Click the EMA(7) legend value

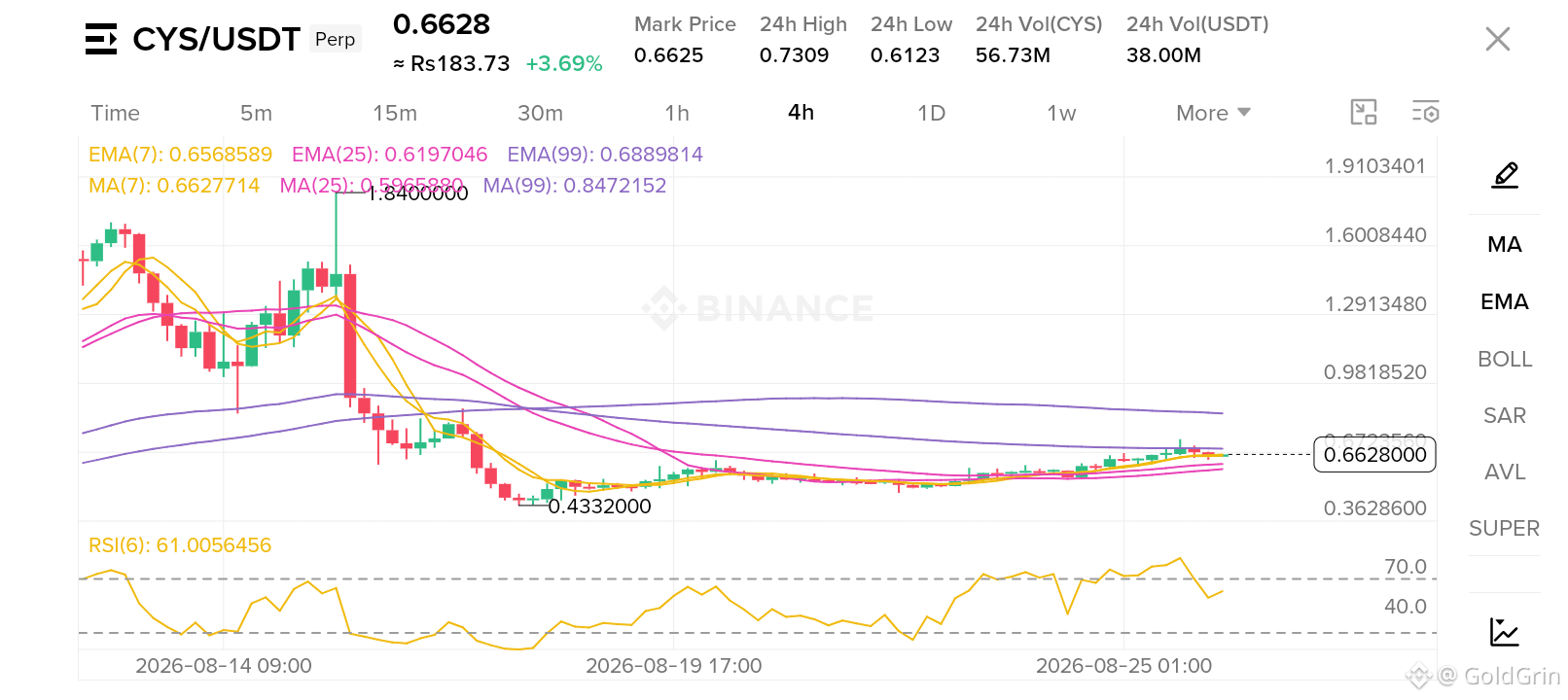click(x=180, y=155)
